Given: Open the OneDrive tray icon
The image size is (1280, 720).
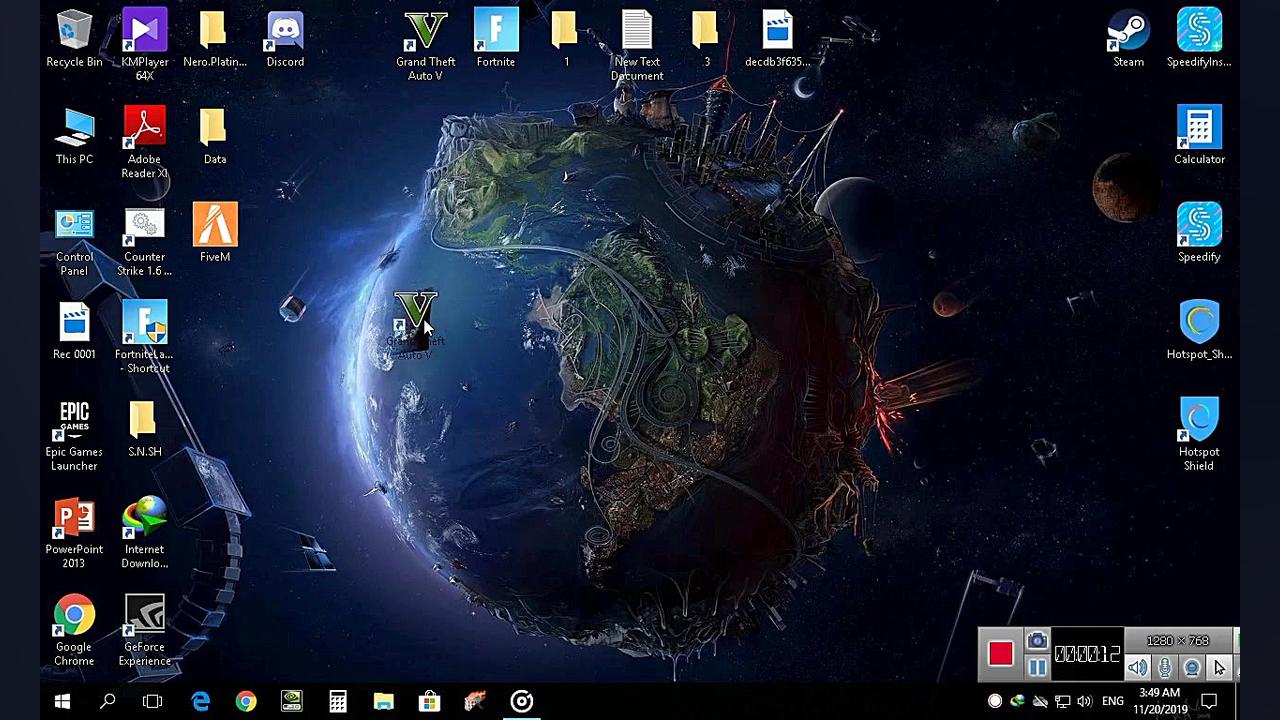Looking at the screenshot, I should [1040, 701].
